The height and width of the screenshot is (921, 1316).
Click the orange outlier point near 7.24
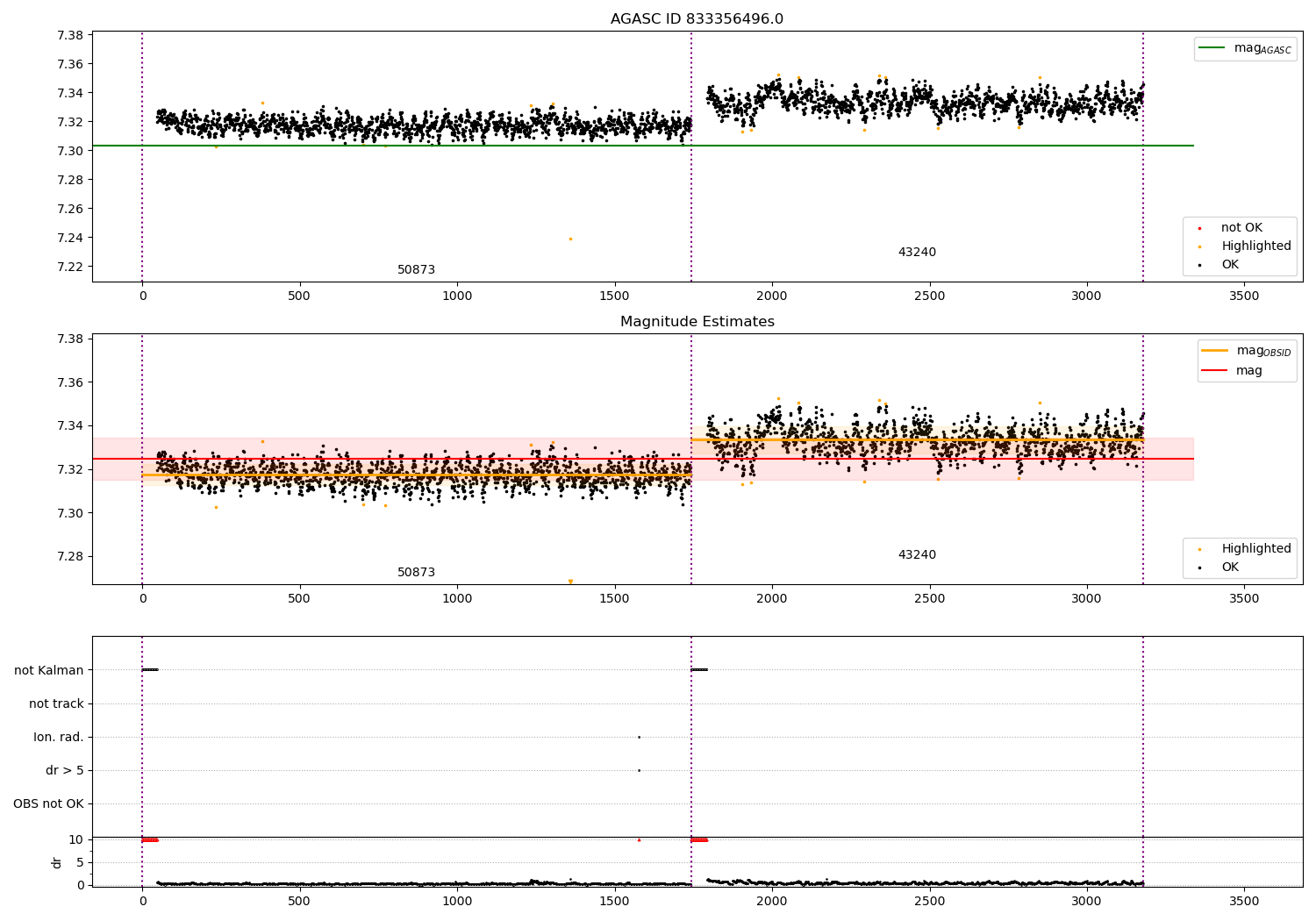570,239
